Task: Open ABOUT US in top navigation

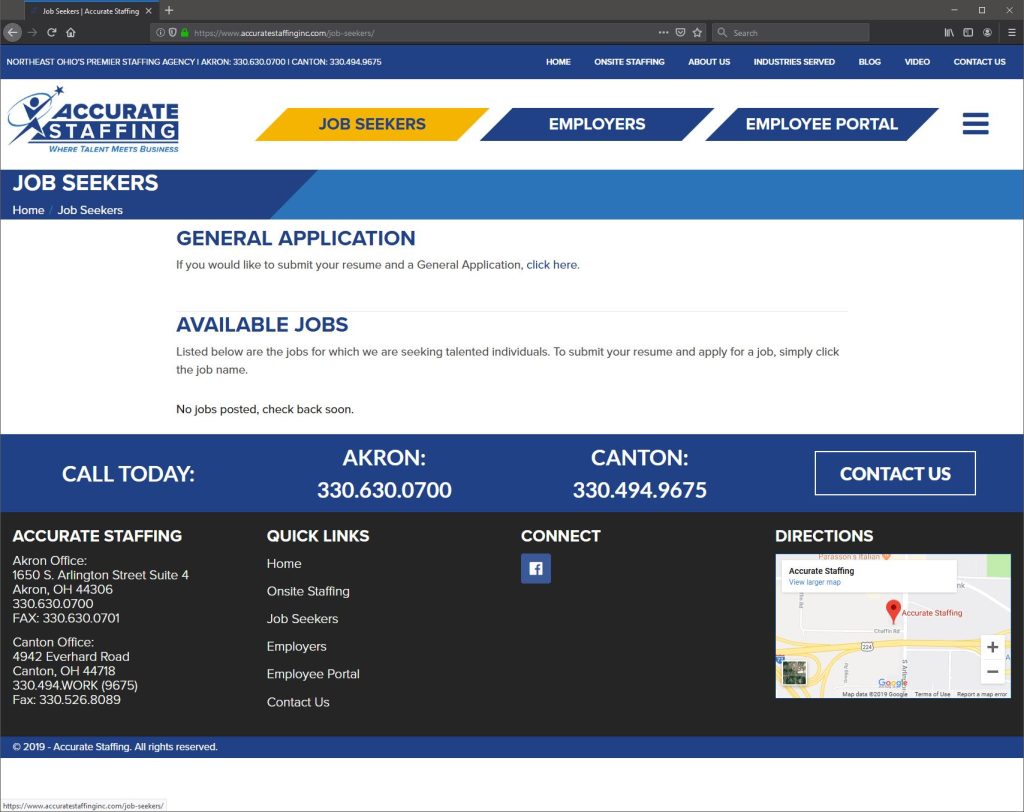Action: (709, 62)
